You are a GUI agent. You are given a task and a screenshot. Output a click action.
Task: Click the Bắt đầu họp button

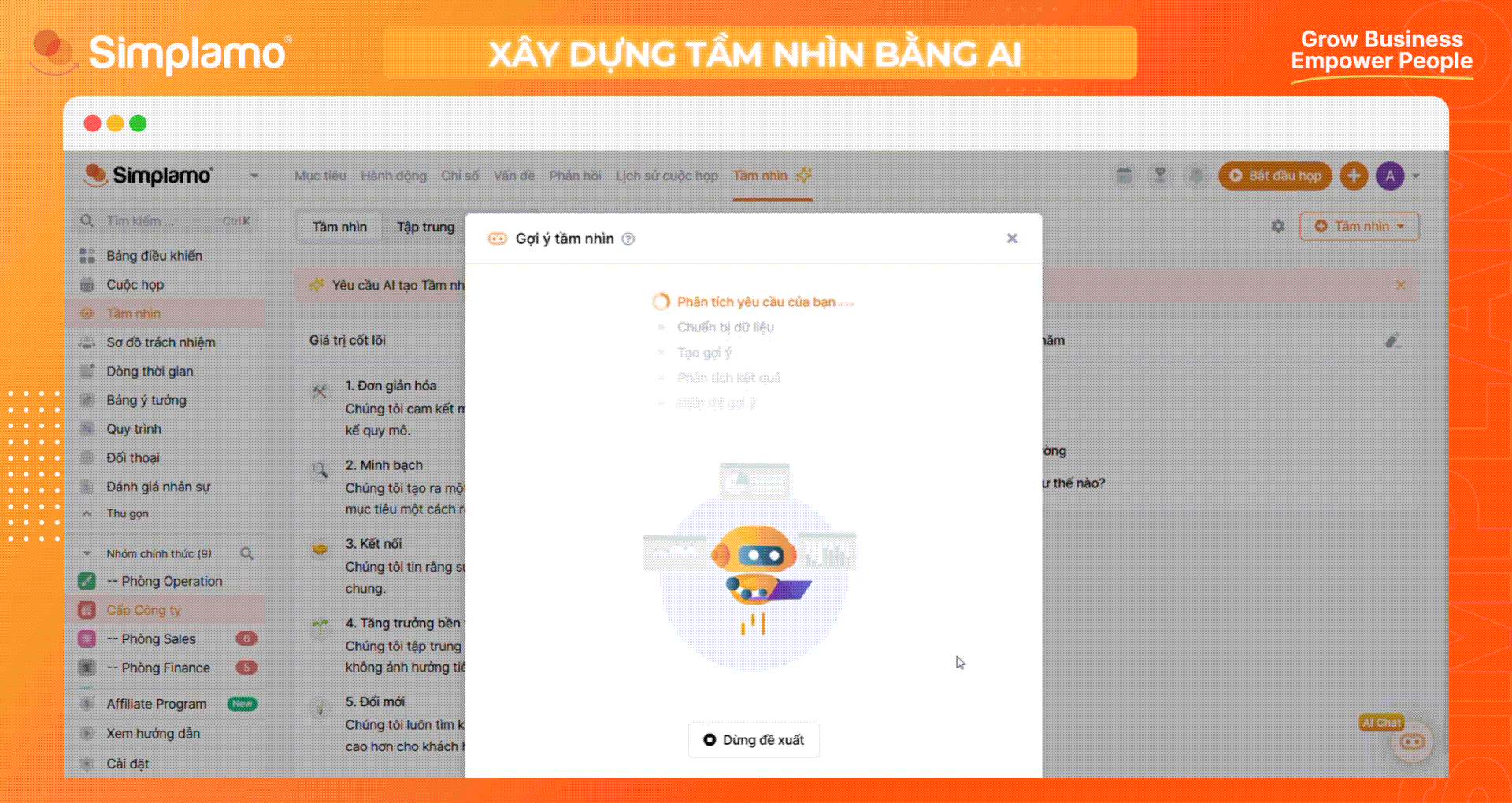(x=1275, y=176)
